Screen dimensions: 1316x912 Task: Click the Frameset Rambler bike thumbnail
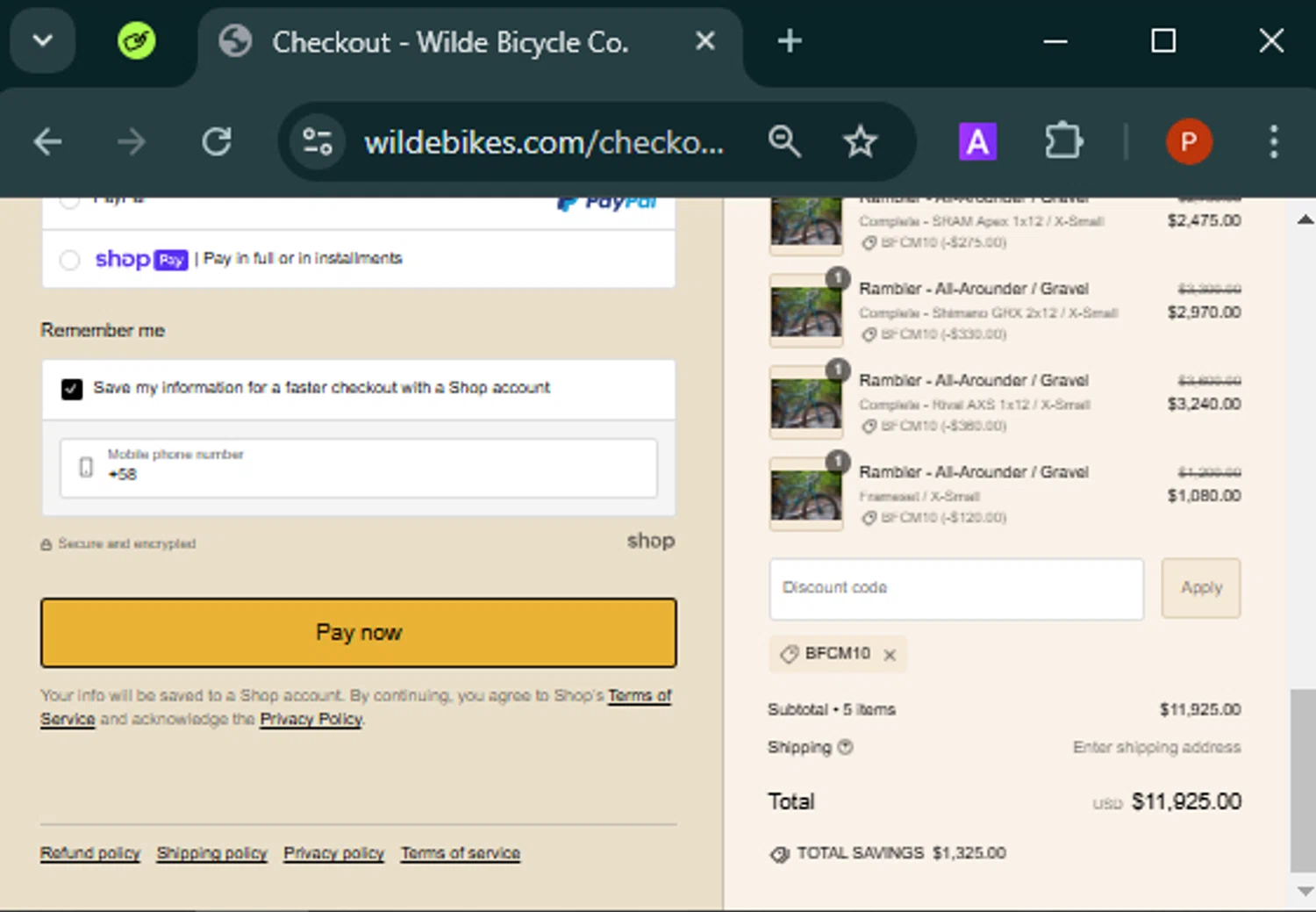pos(805,494)
